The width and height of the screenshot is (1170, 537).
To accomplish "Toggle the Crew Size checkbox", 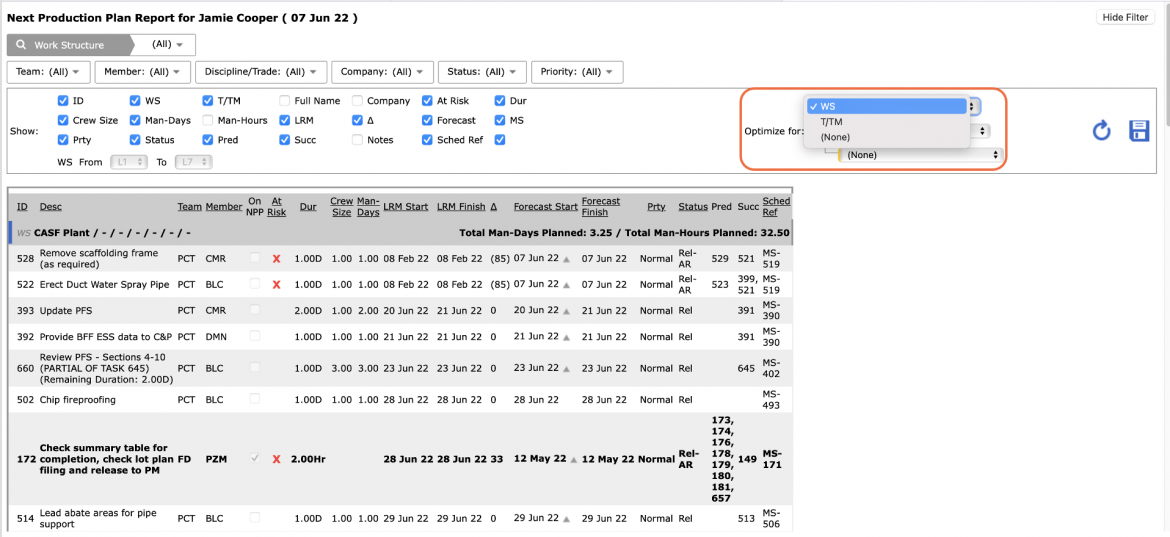I will 63,120.
